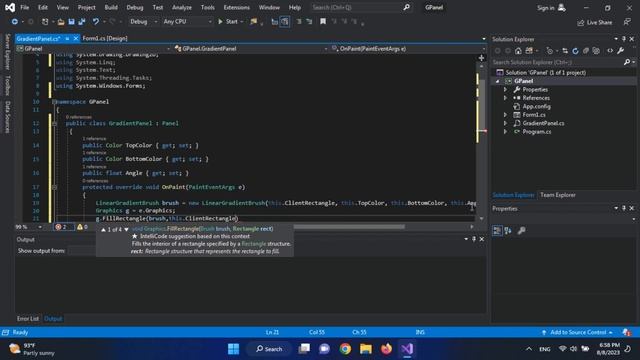Image resolution: width=640 pixels, height=360 pixels.
Task: Click the Refresh icon in Solution Explorer
Action: (575, 51)
